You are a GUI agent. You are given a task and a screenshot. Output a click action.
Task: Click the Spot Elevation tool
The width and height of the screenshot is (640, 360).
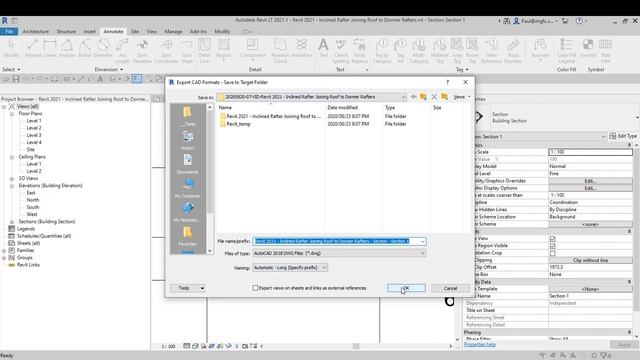coord(142,51)
